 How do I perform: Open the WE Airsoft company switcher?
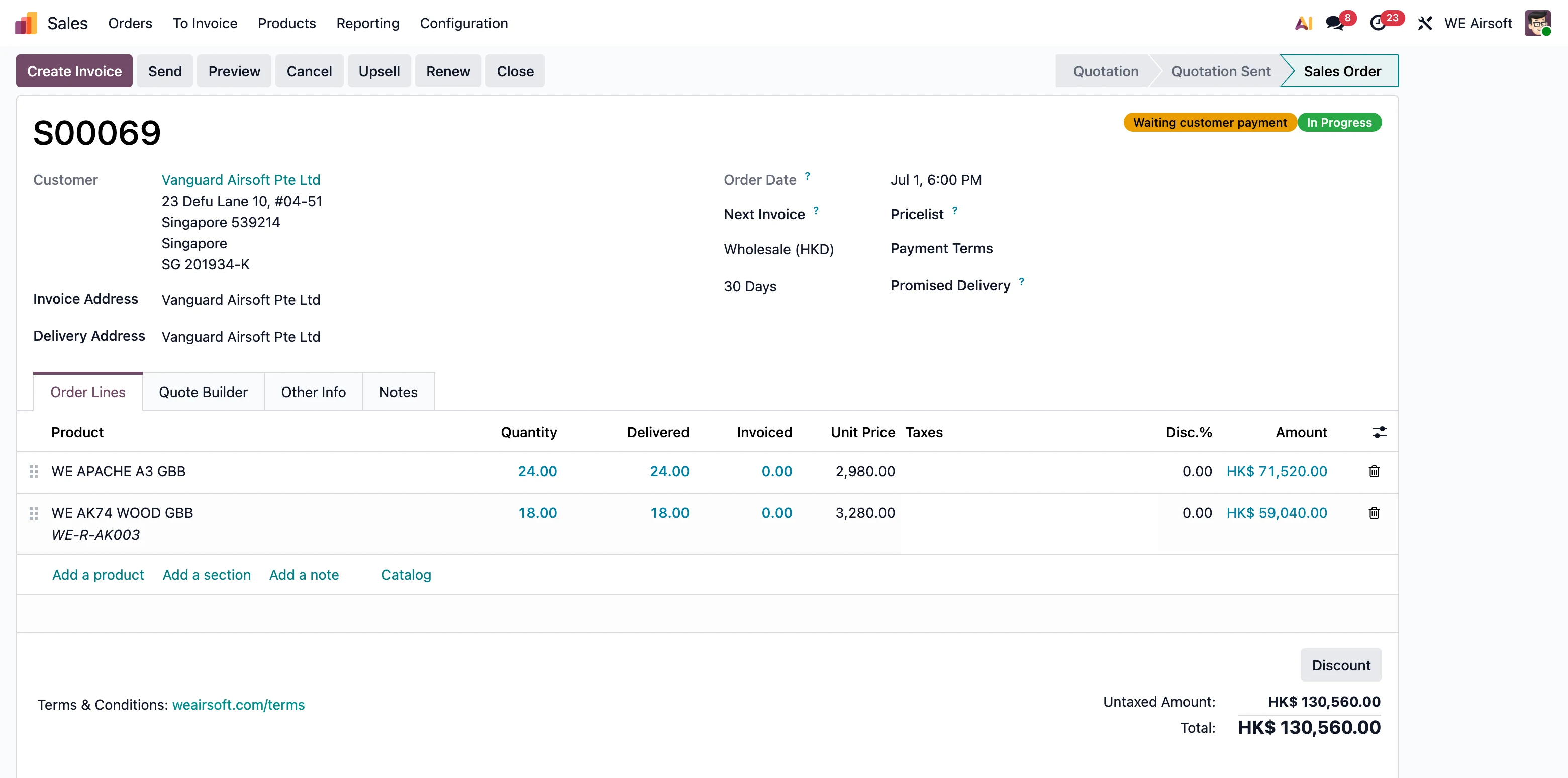click(x=1478, y=23)
